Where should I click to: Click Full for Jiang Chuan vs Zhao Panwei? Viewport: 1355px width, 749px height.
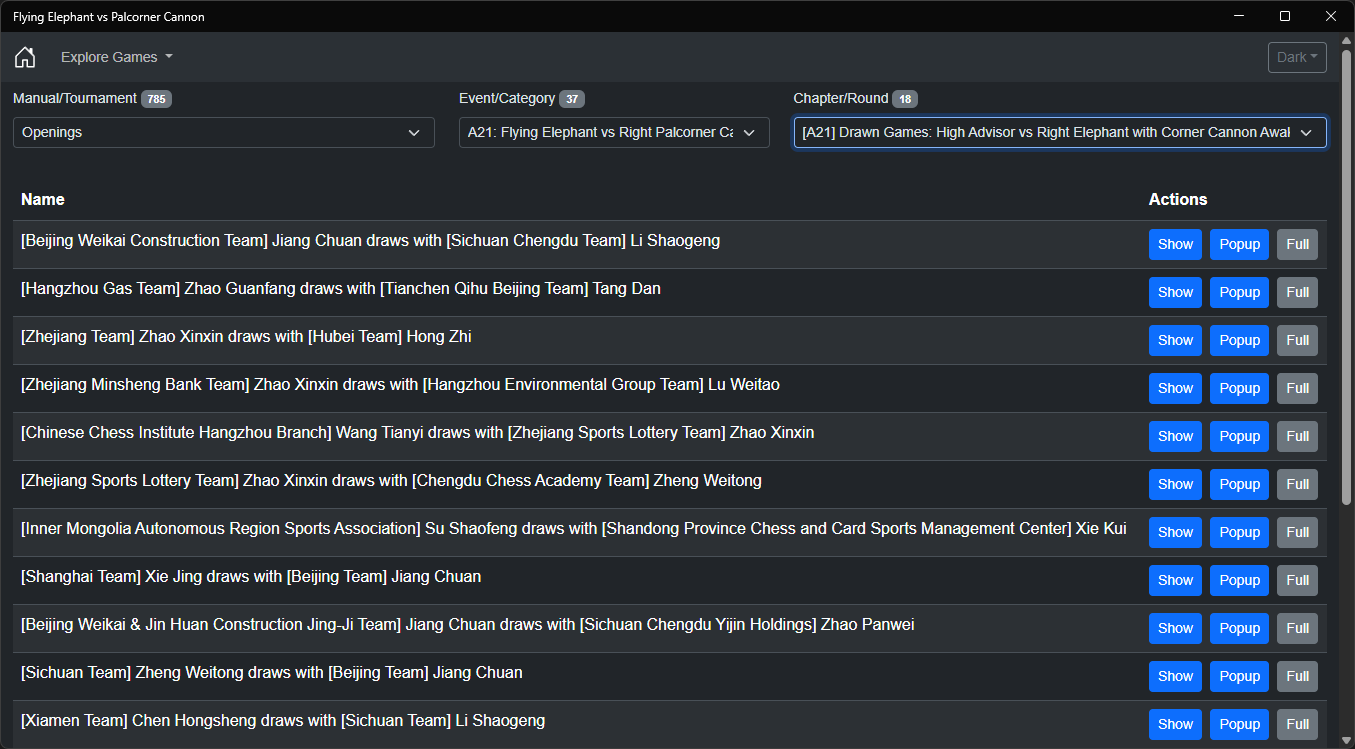point(1297,628)
